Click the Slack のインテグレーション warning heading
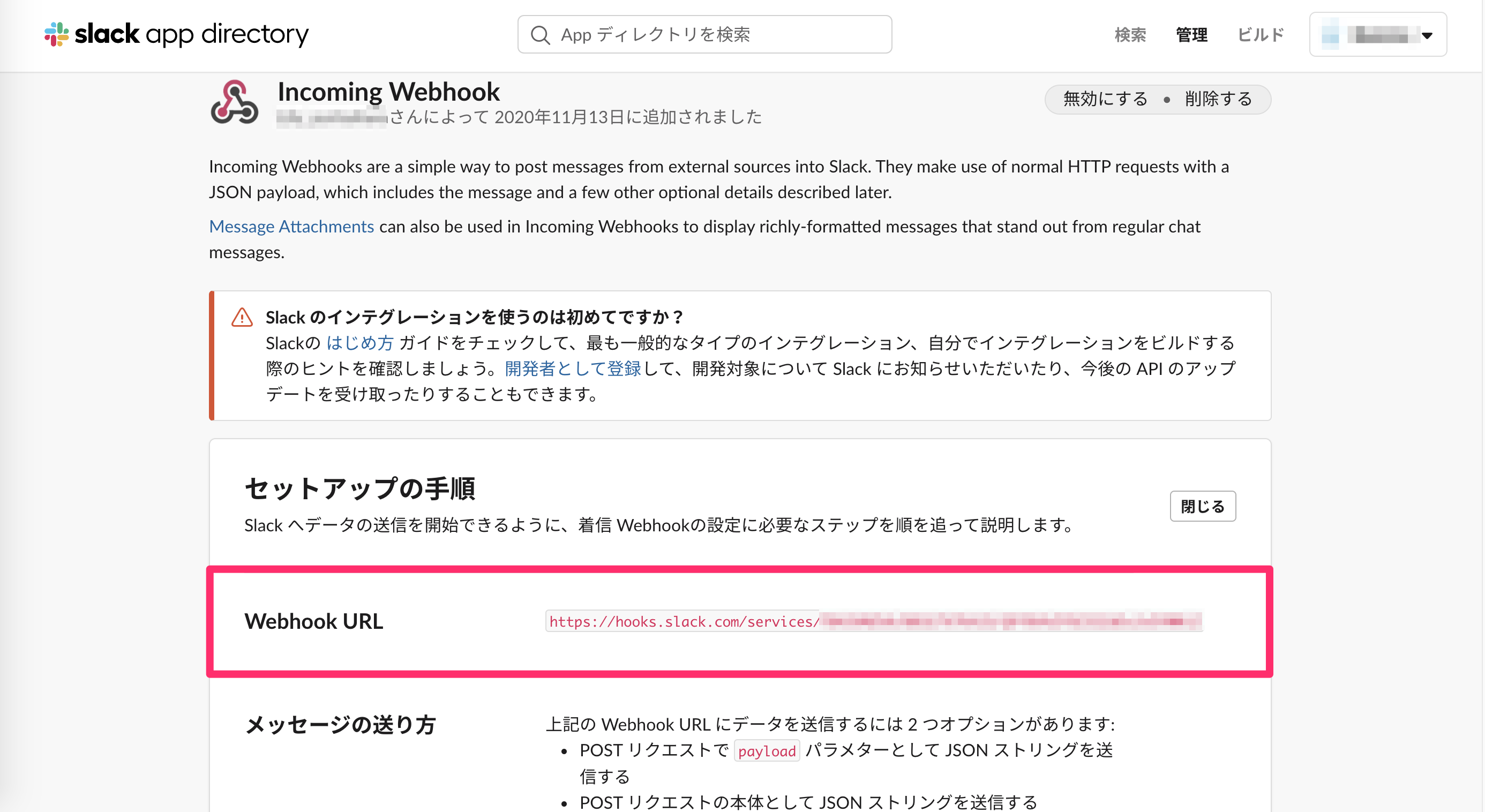The width and height of the screenshot is (1485, 812). [x=474, y=317]
